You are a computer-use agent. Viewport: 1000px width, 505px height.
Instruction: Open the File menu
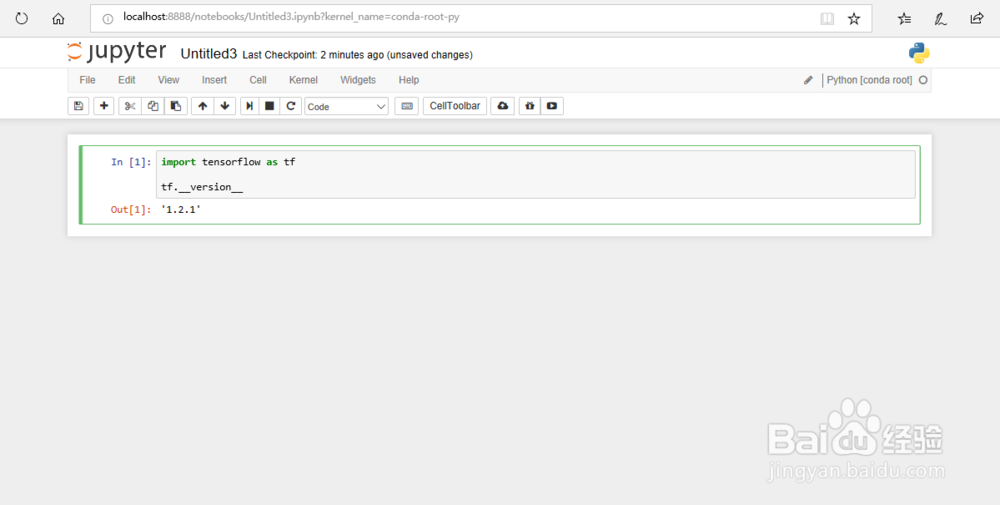coord(87,80)
